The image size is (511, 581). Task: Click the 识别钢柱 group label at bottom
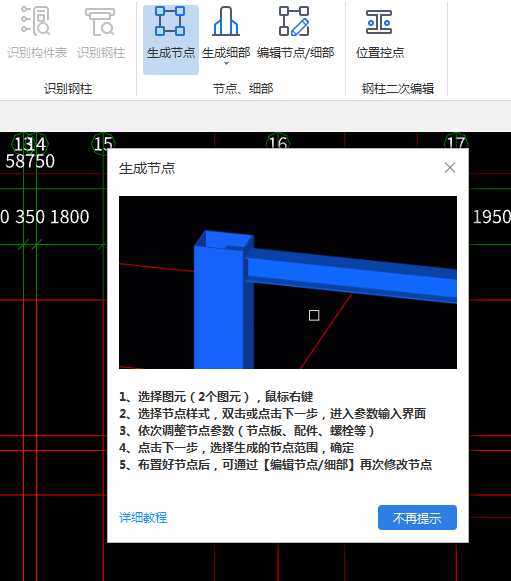[68, 89]
